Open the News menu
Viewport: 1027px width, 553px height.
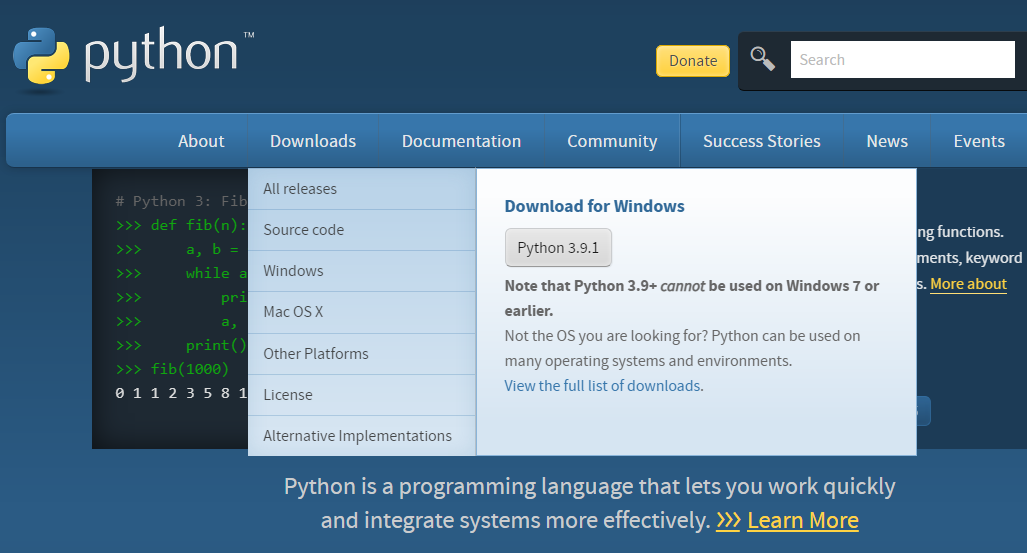click(x=887, y=141)
